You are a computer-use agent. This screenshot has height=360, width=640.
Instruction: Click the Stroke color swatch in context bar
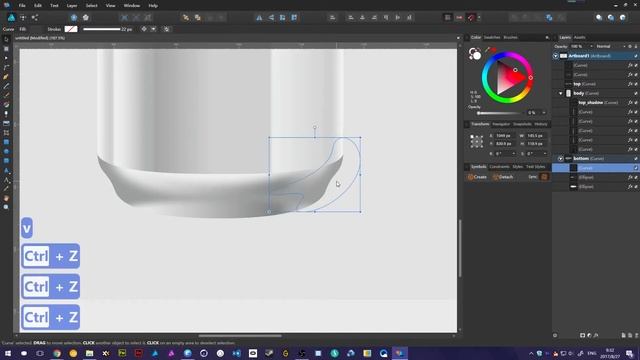[71, 29]
